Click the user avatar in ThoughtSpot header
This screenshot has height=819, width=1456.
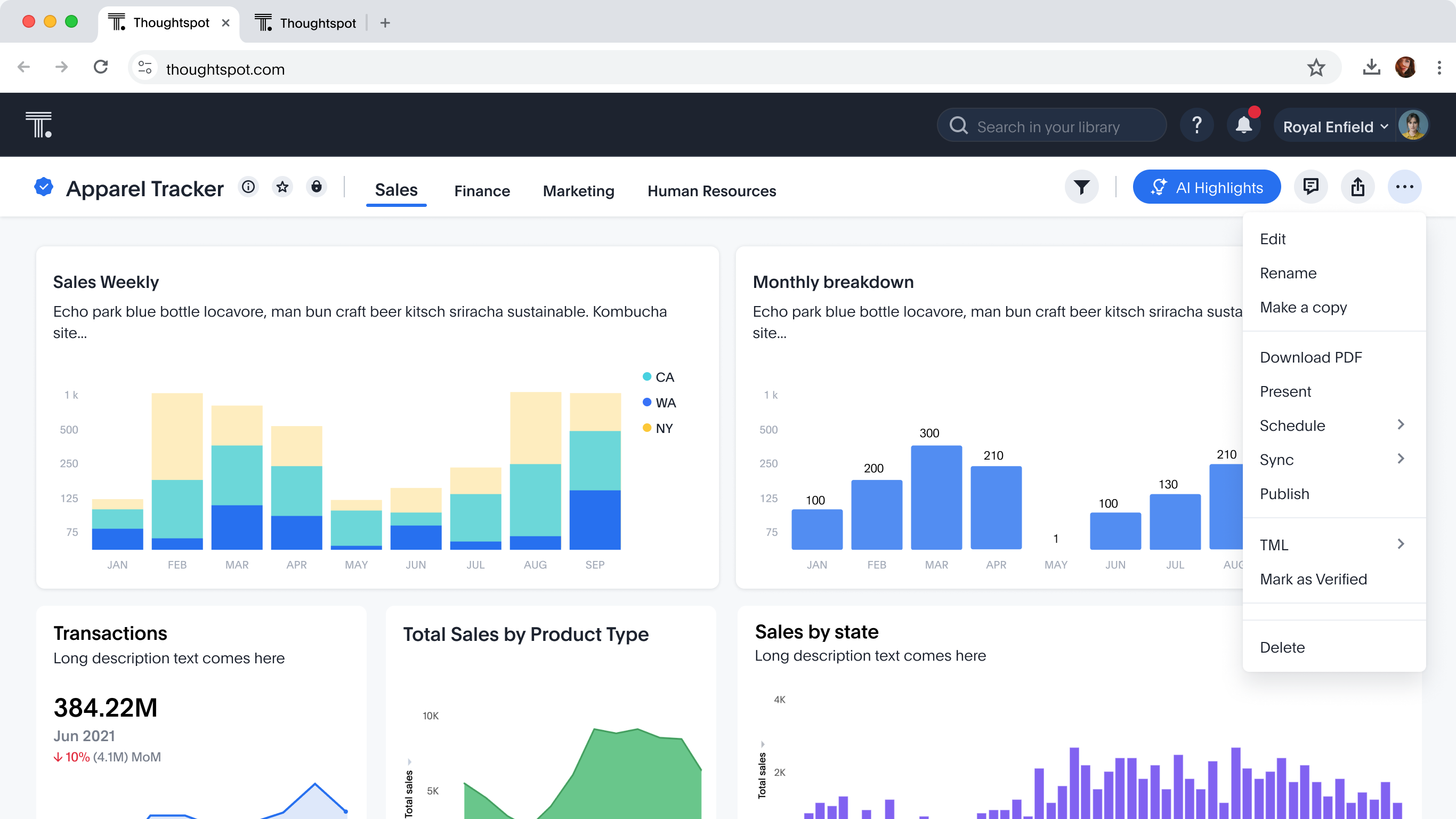(x=1412, y=125)
